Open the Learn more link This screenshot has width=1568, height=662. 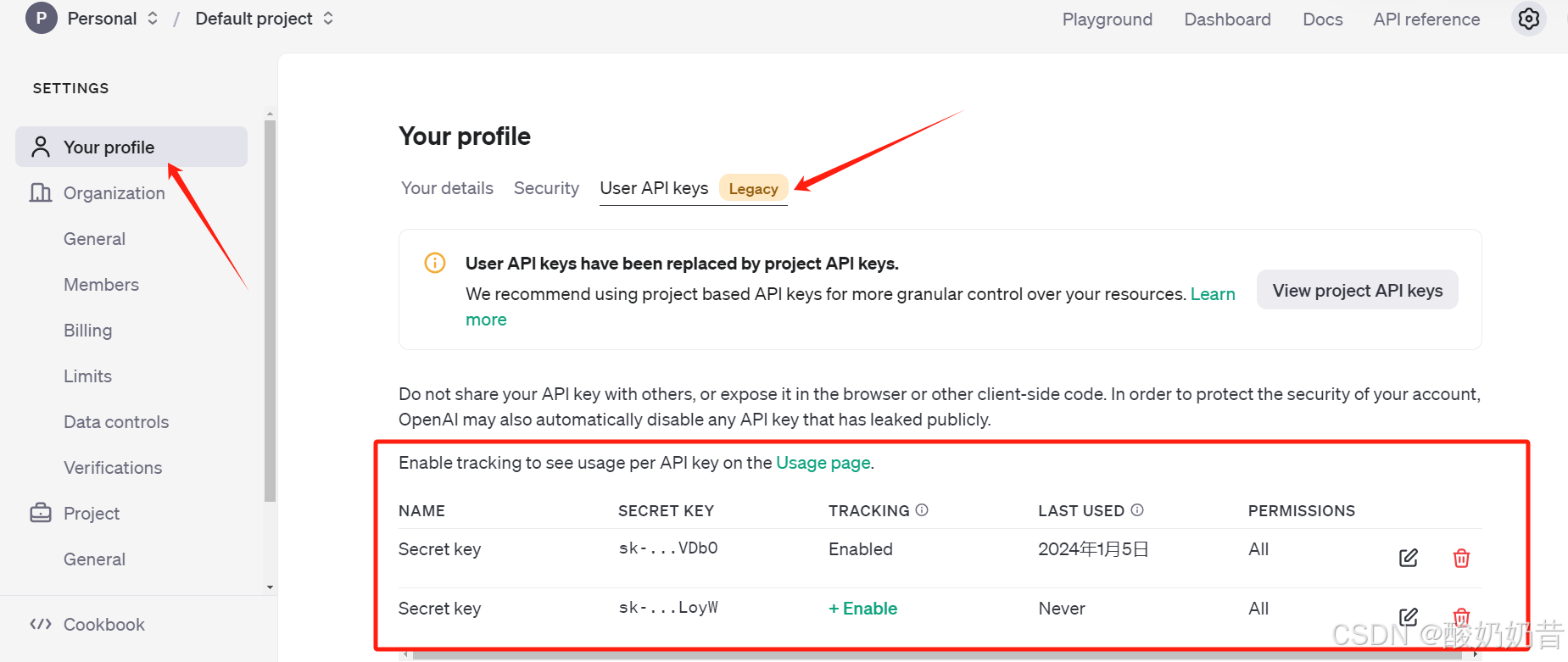click(x=1212, y=294)
